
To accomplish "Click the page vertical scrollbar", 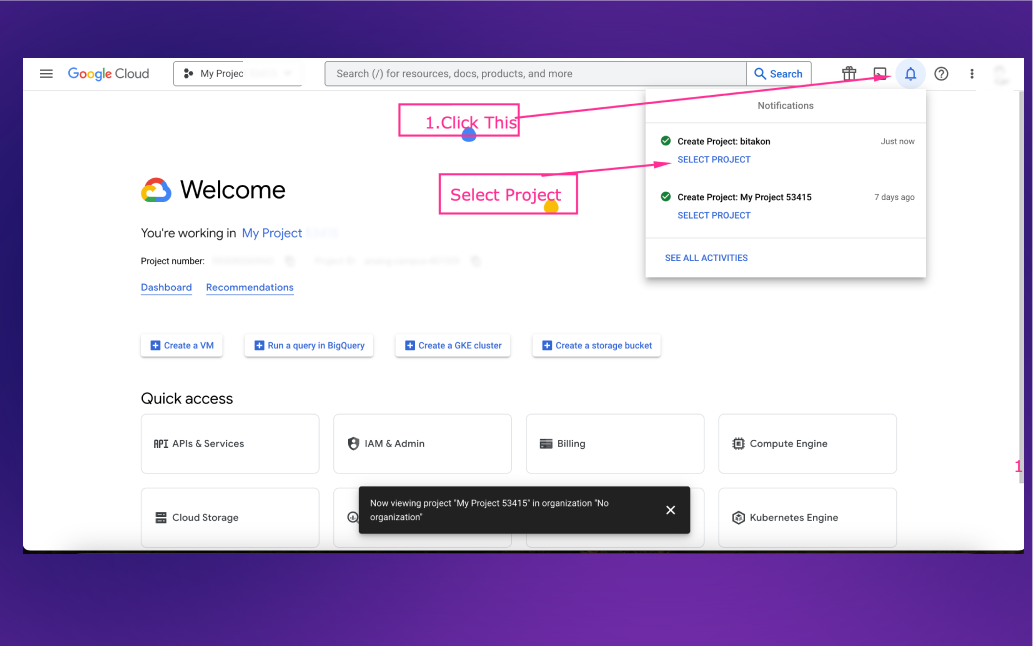I will (1021, 286).
